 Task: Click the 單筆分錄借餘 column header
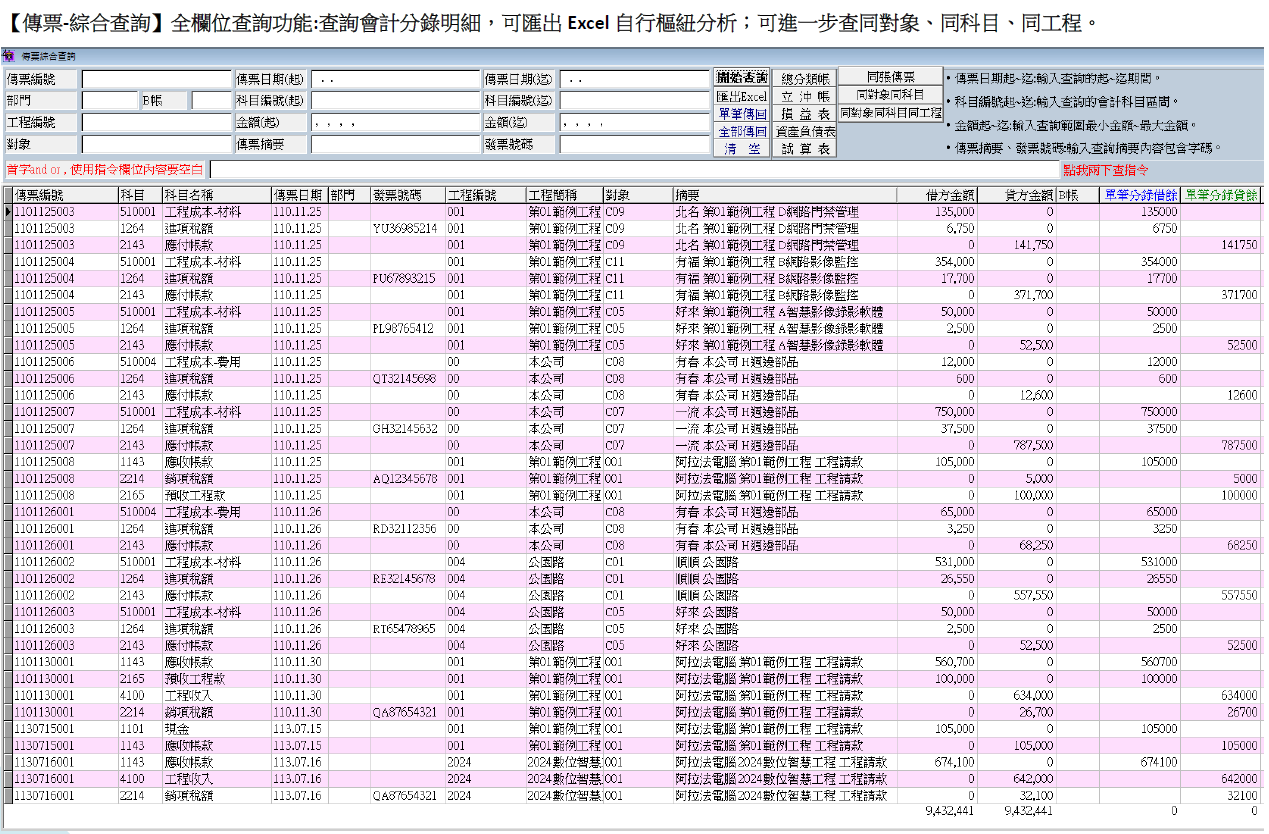click(1140, 196)
